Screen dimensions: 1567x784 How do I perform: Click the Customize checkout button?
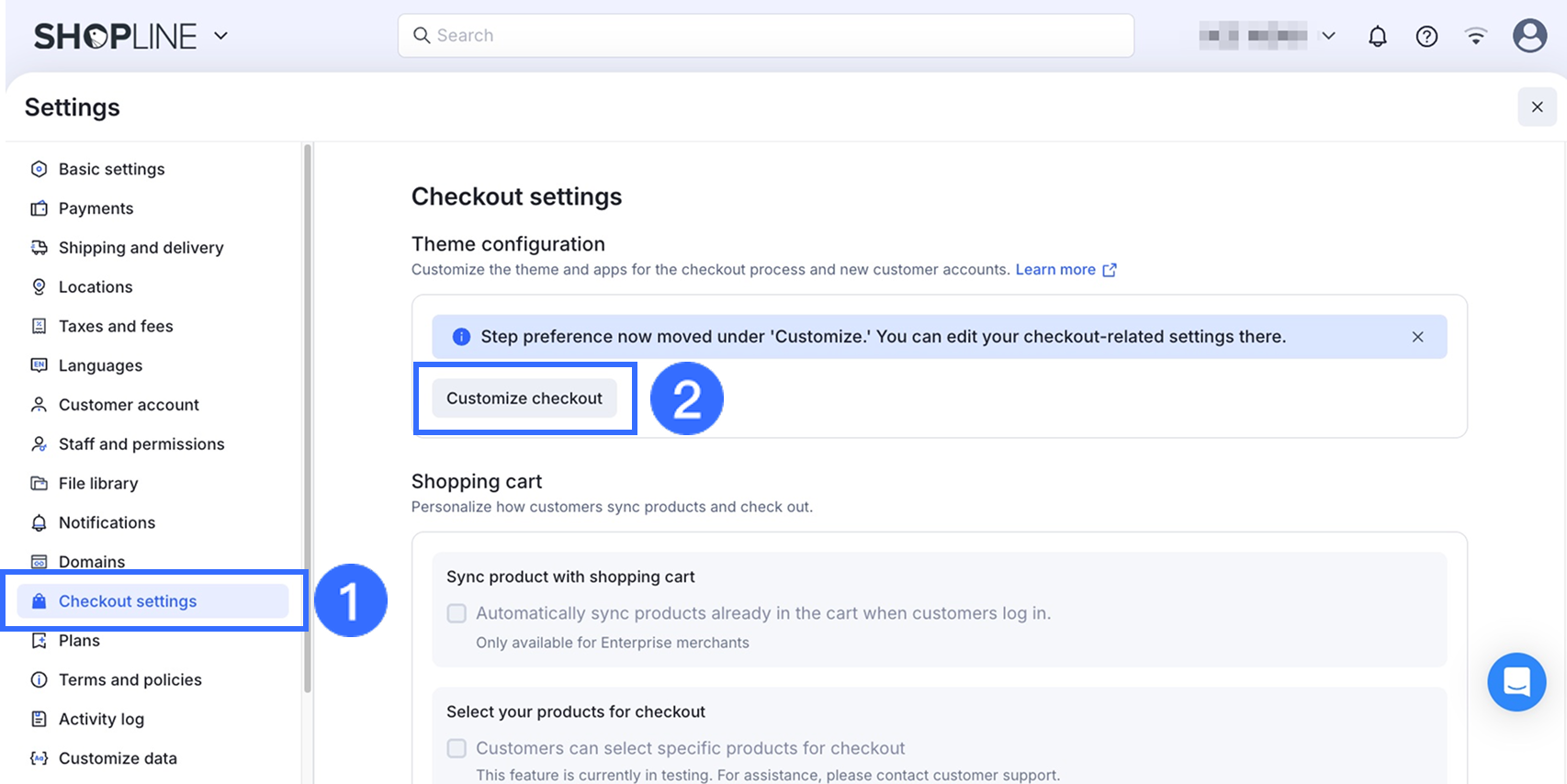click(524, 398)
